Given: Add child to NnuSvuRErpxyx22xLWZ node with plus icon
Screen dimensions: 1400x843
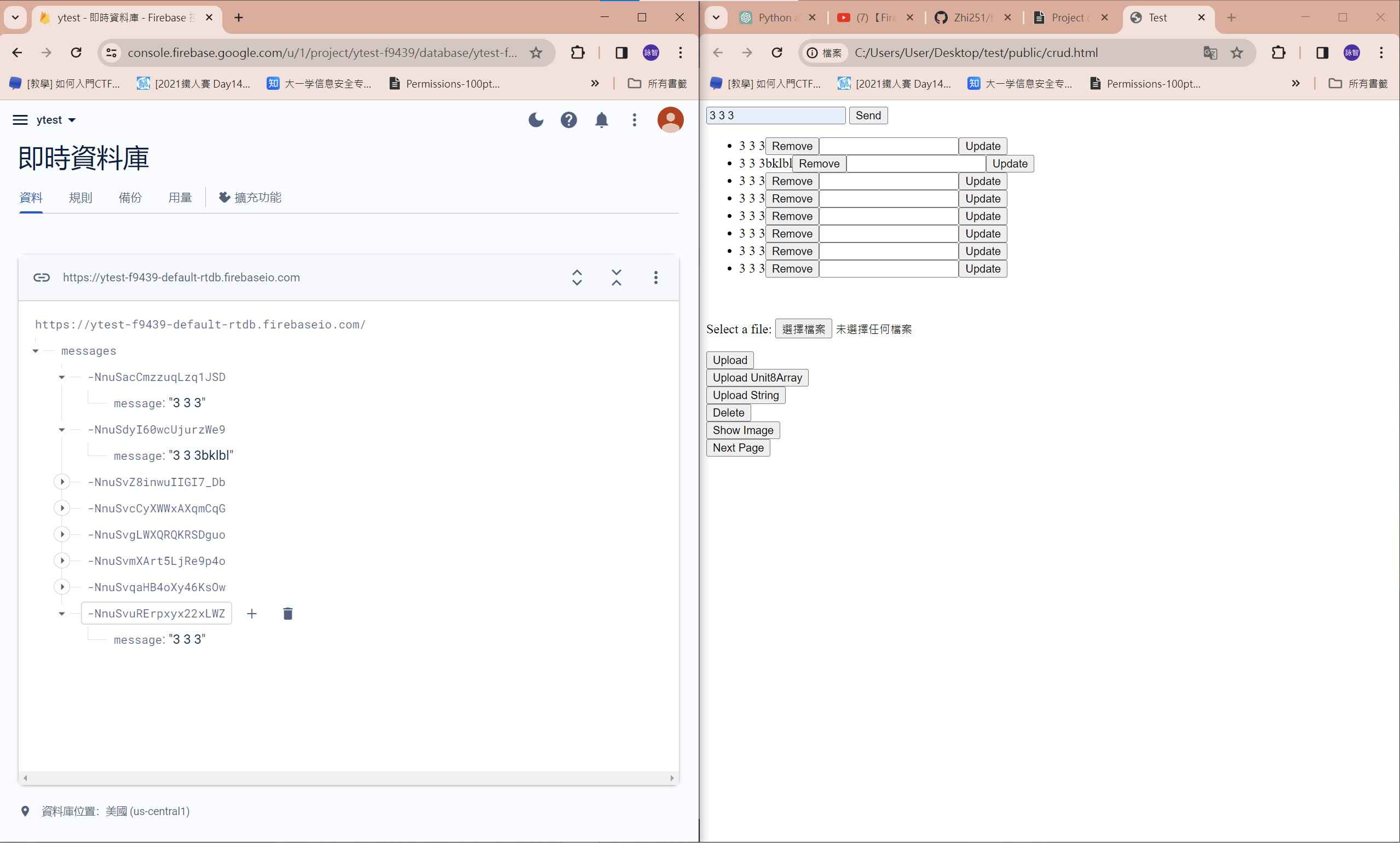Looking at the screenshot, I should [252, 614].
